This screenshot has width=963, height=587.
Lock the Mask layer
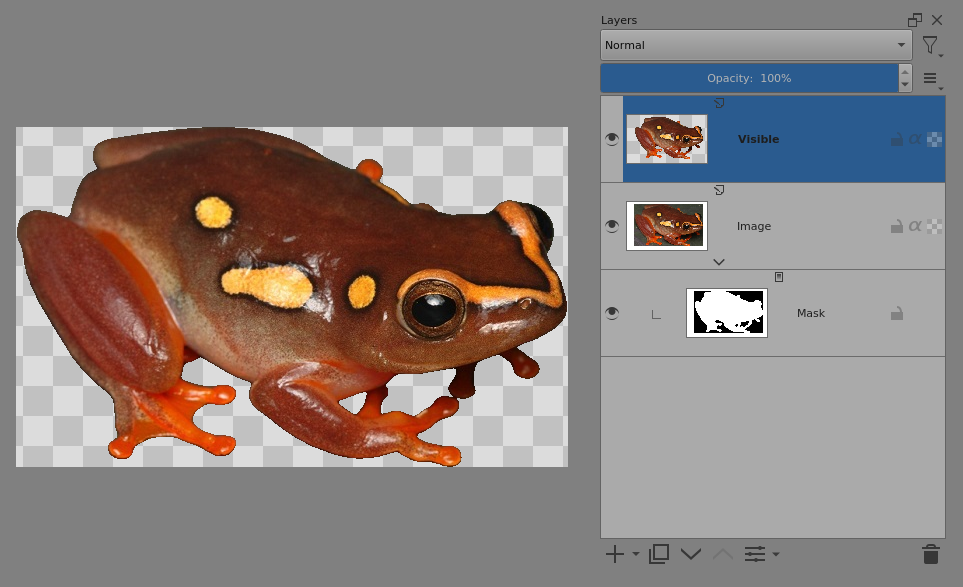point(897,314)
